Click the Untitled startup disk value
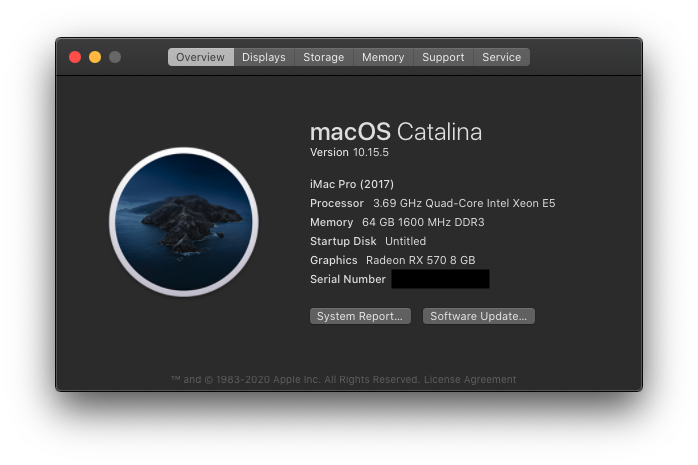 point(406,241)
